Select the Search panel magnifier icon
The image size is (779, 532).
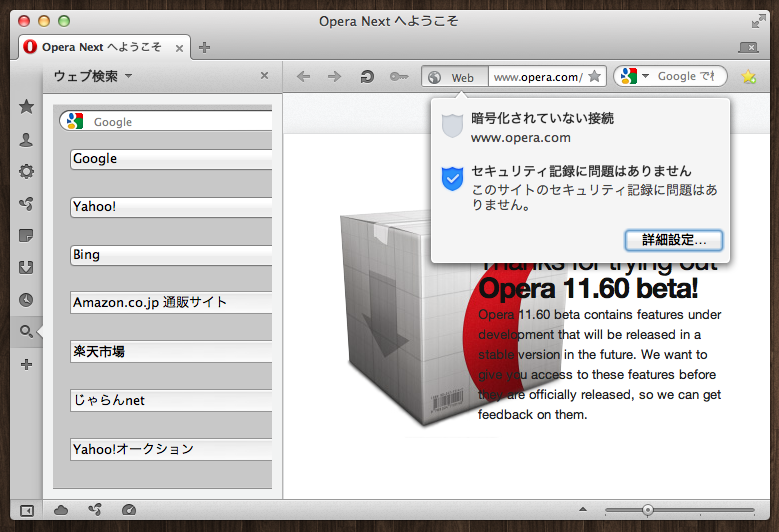(26, 331)
